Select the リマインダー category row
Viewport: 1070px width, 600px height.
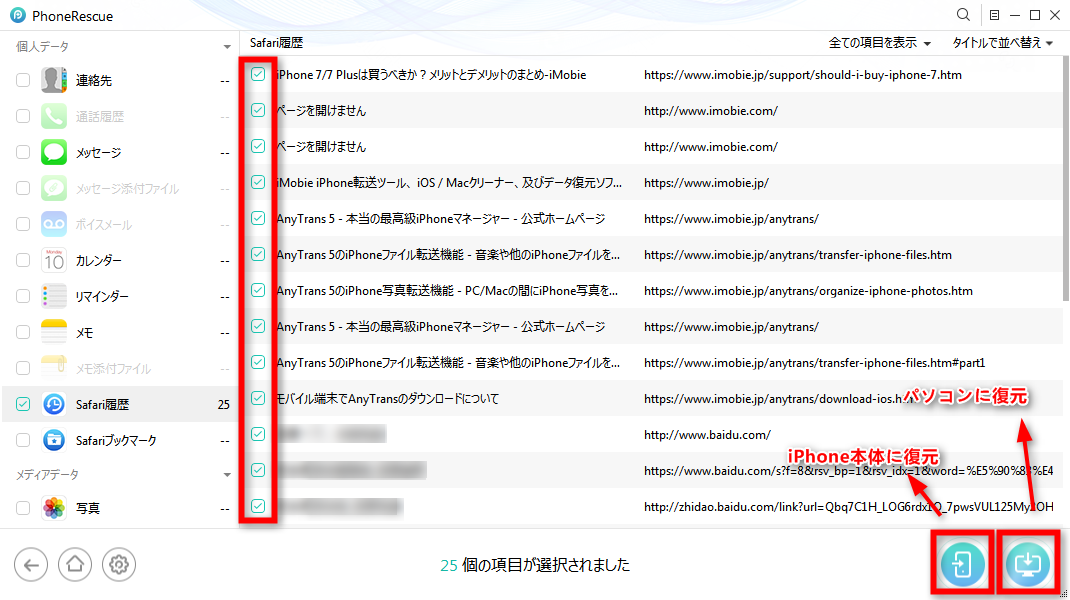click(120, 296)
